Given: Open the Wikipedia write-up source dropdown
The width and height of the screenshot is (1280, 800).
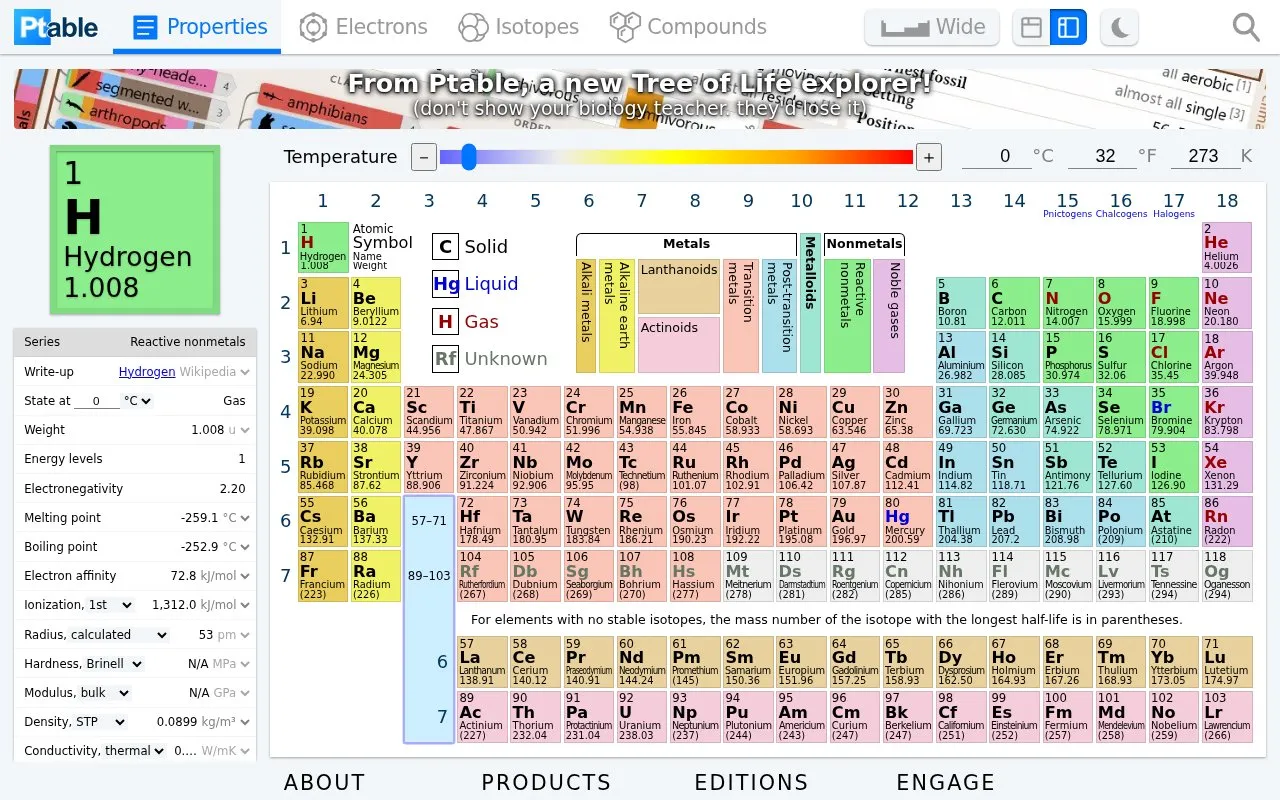Looking at the screenshot, I should point(214,372).
